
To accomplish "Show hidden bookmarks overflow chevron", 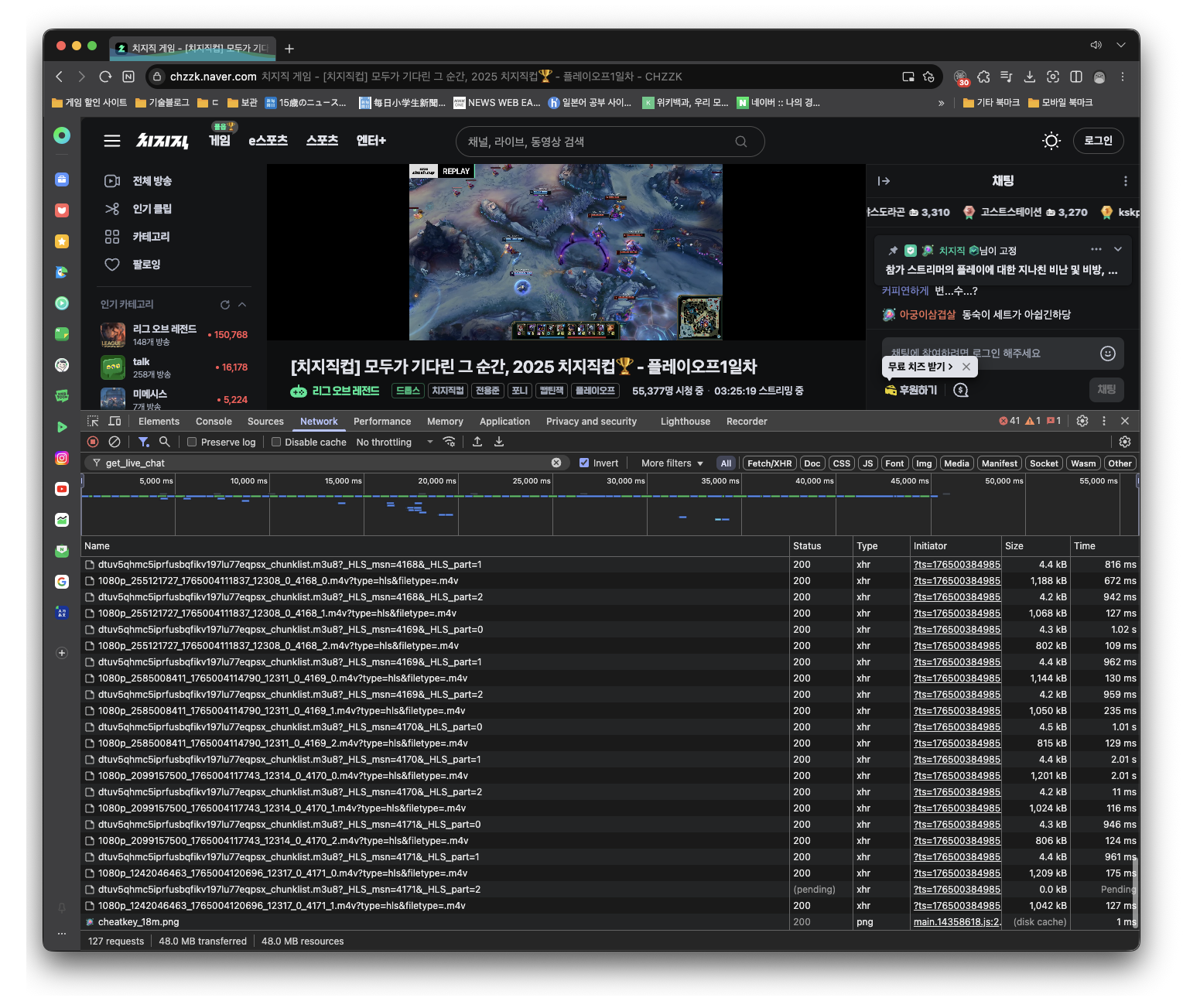I will pos(941,103).
